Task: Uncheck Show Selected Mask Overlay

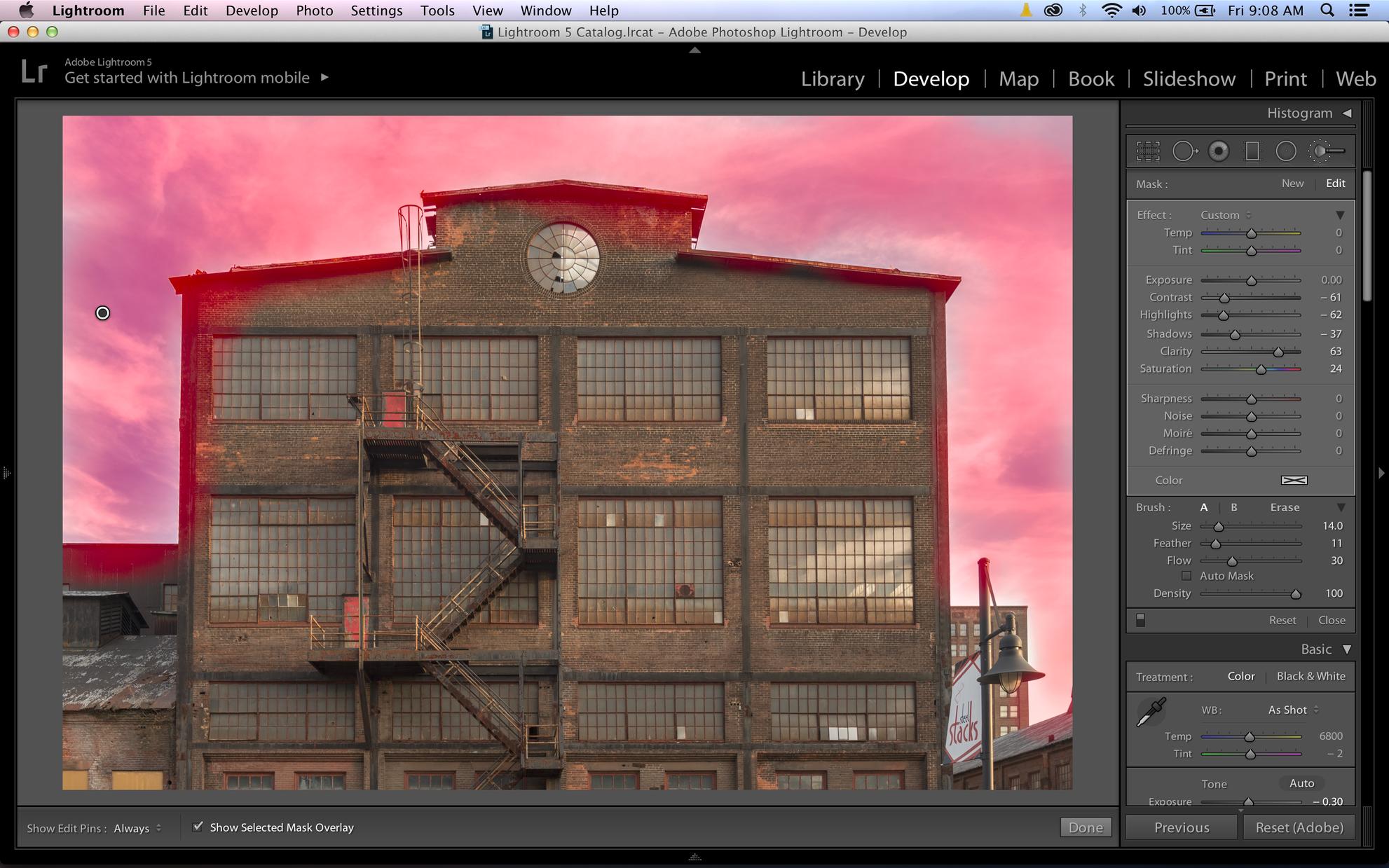Action: pos(198,827)
